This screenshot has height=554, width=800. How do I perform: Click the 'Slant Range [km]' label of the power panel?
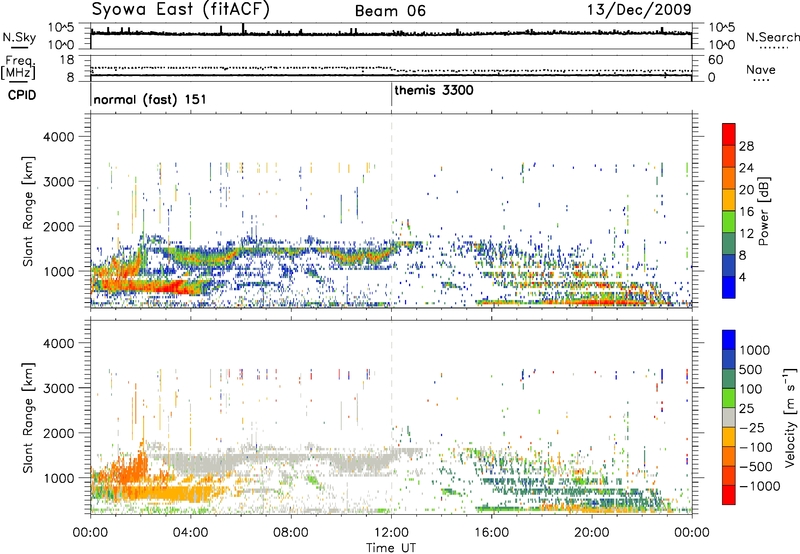point(28,211)
